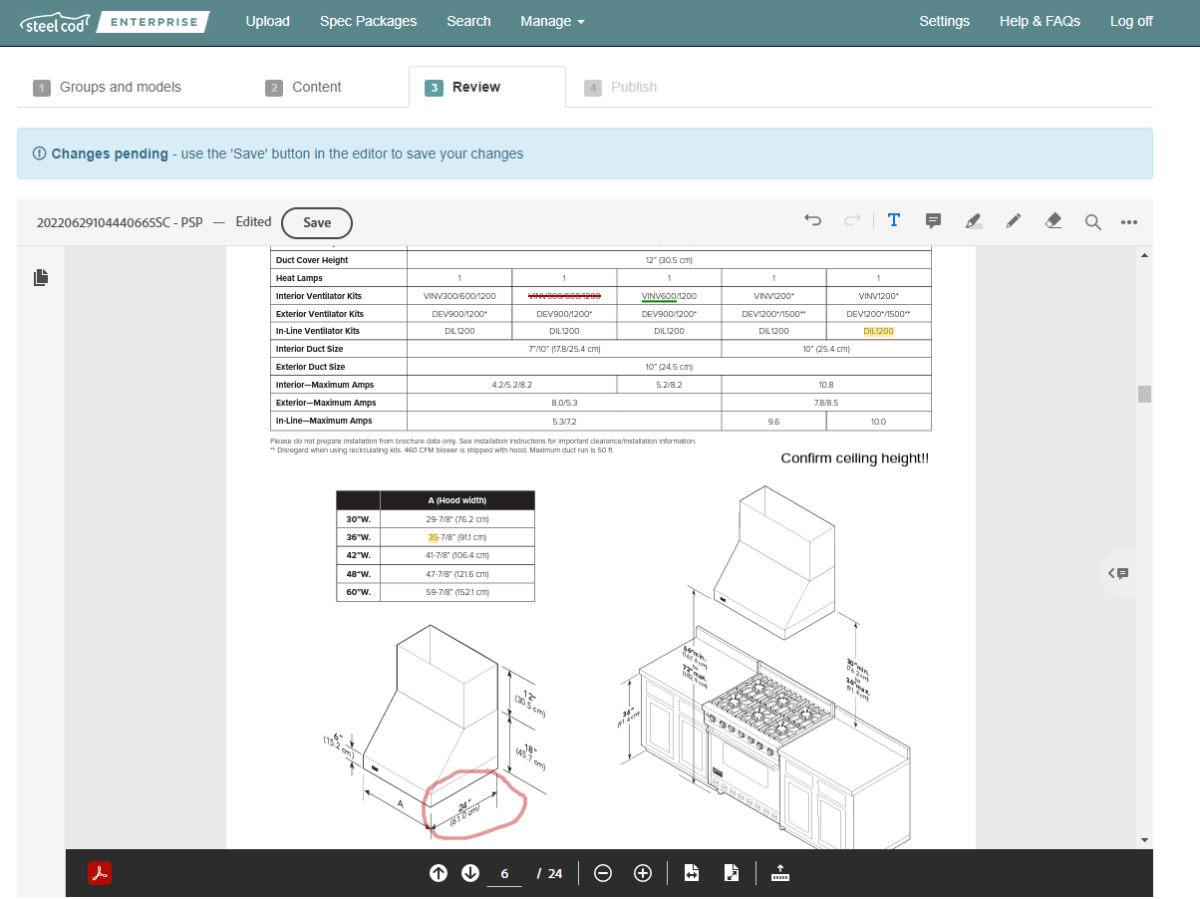Switch to Groups and models step
This screenshot has width=1200, height=899.
[108, 87]
